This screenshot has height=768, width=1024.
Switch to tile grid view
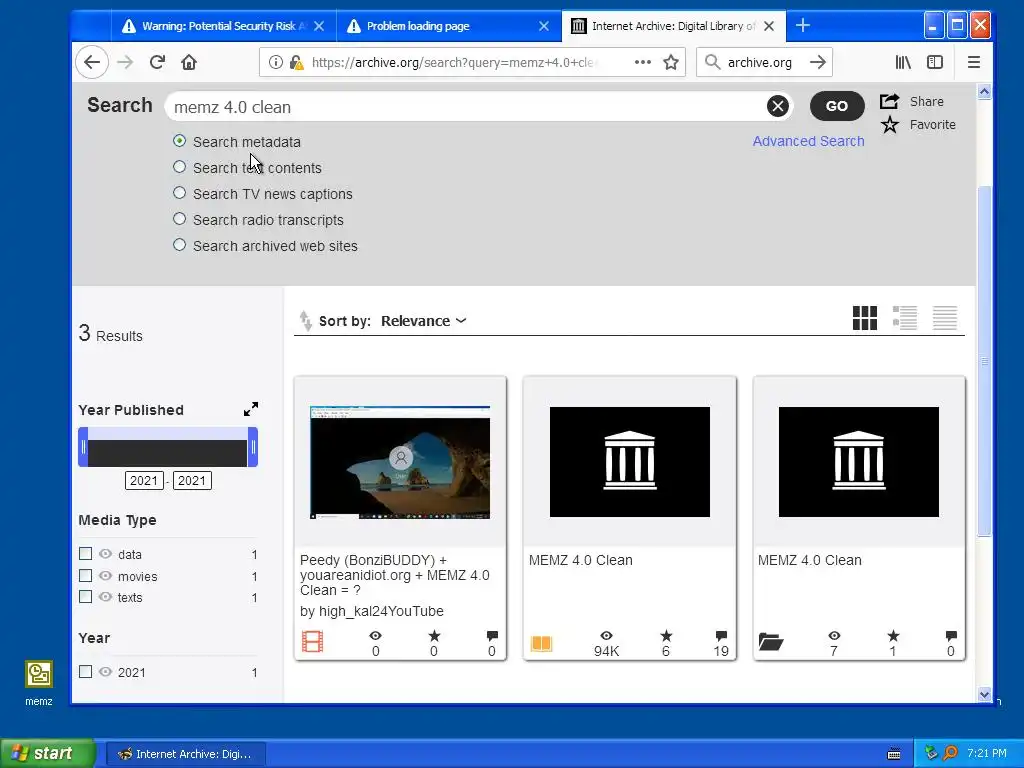pyautogui.click(x=865, y=318)
